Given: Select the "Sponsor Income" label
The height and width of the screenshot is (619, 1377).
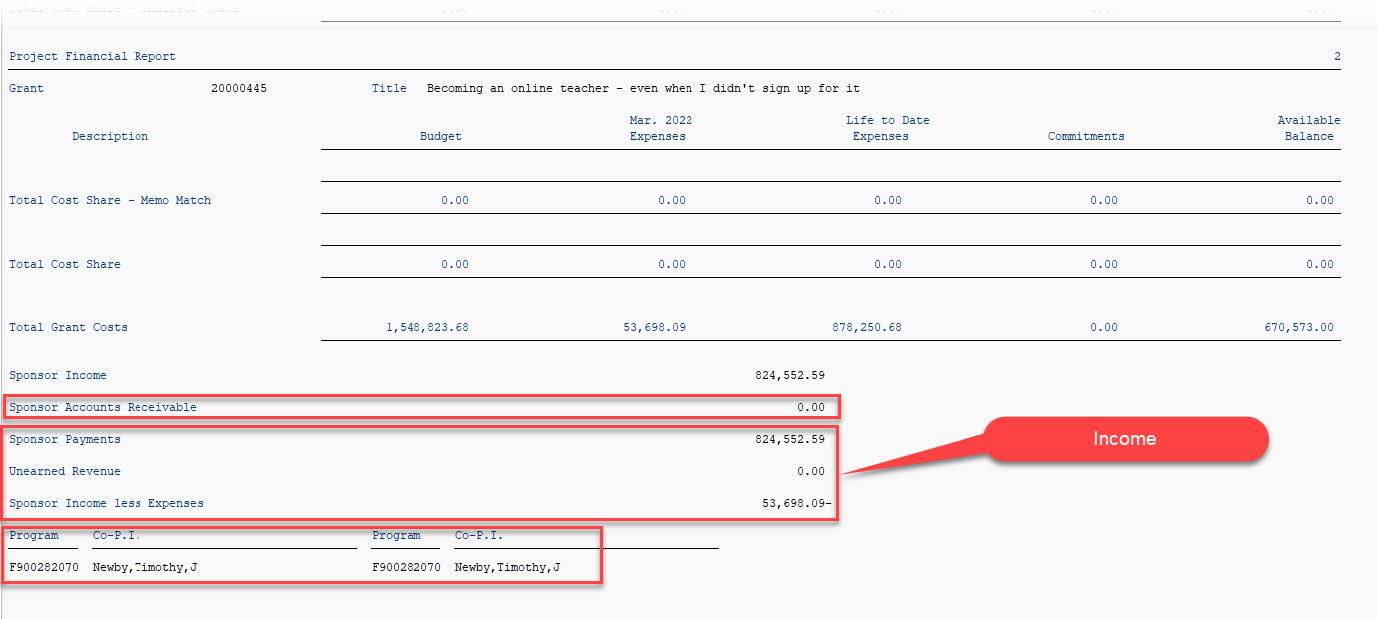Looking at the screenshot, I should point(58,375).
